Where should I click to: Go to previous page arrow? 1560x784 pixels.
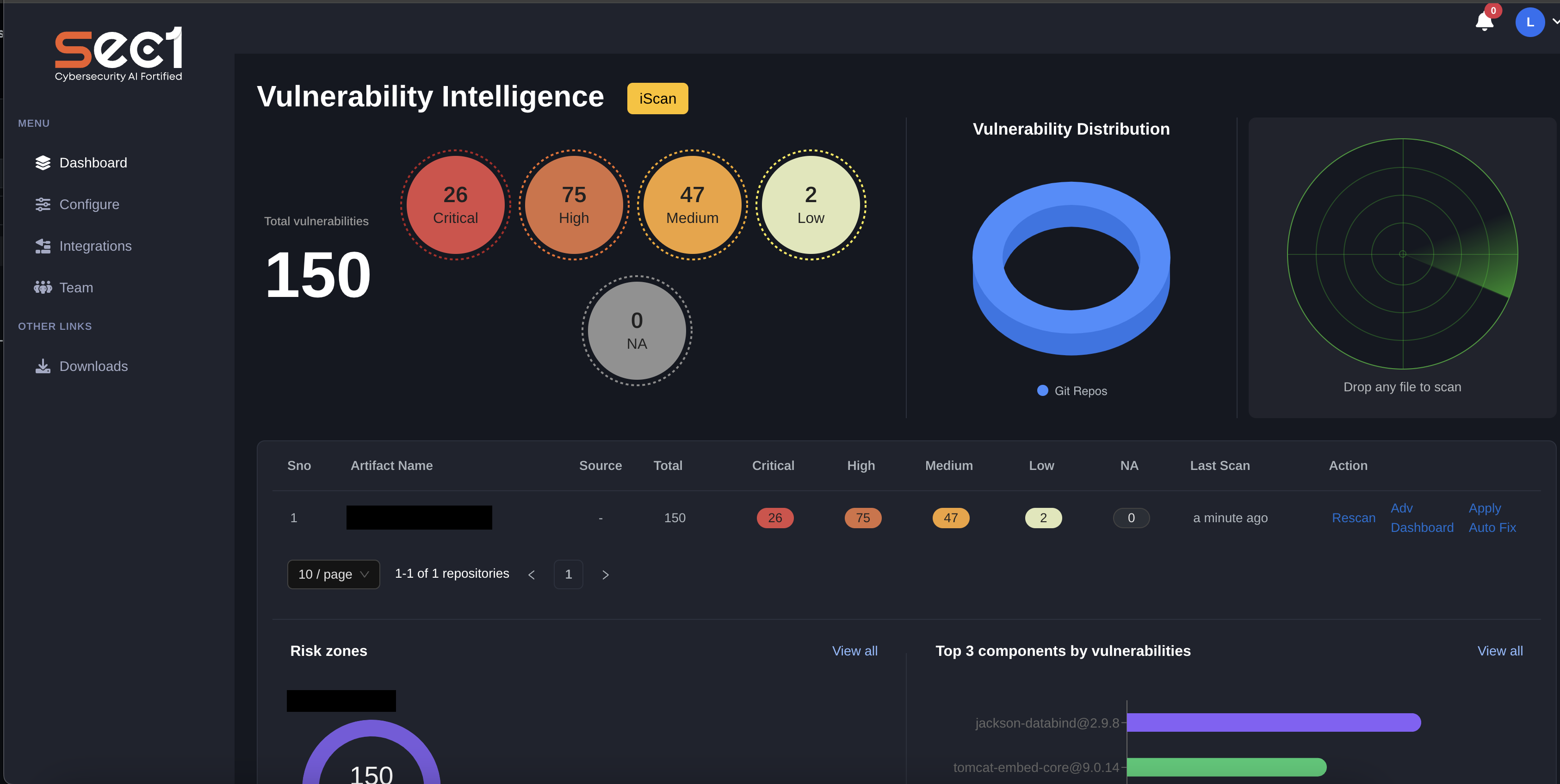click(532, 575)
